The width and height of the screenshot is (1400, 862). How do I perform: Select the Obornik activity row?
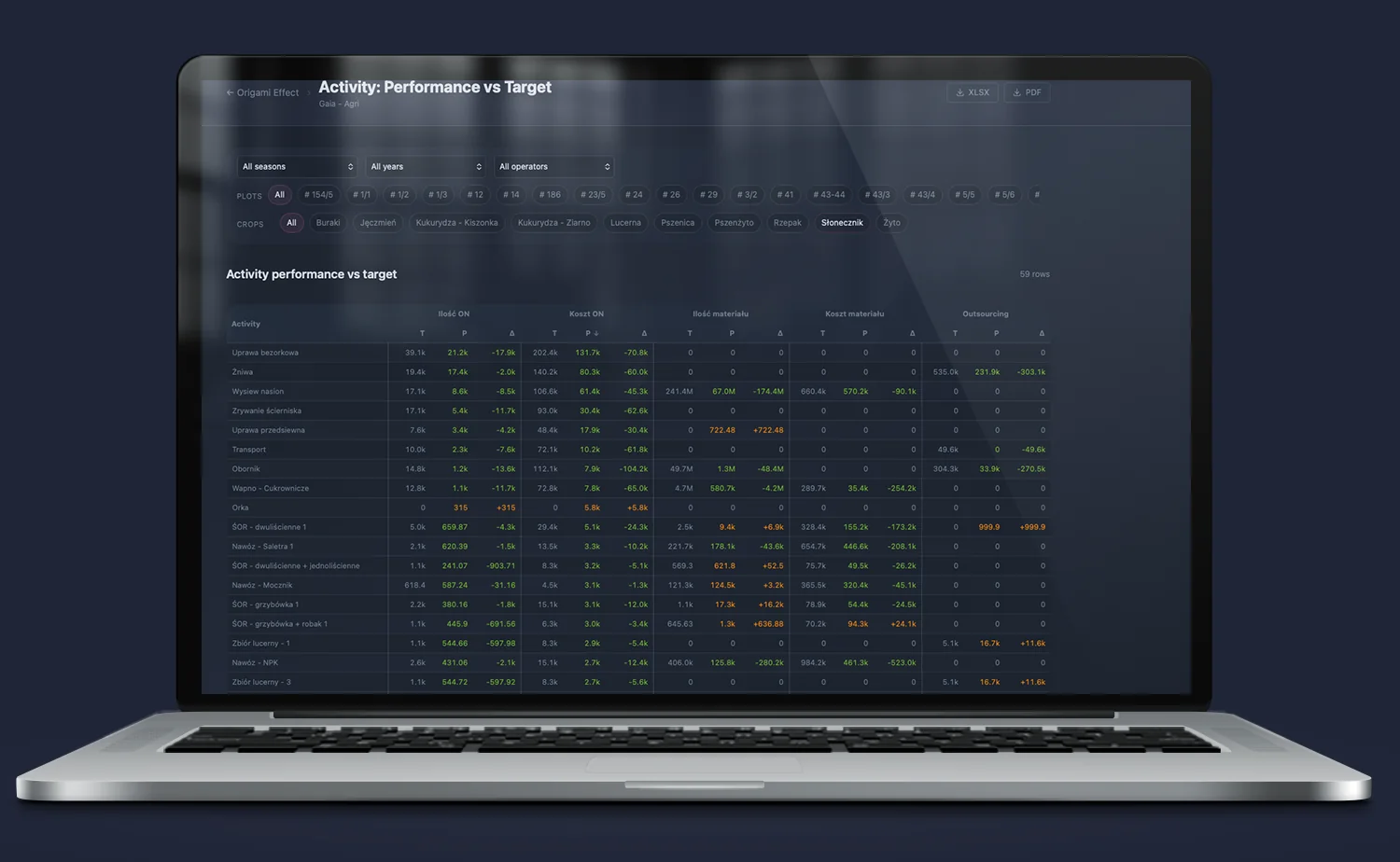coord(638,469)
